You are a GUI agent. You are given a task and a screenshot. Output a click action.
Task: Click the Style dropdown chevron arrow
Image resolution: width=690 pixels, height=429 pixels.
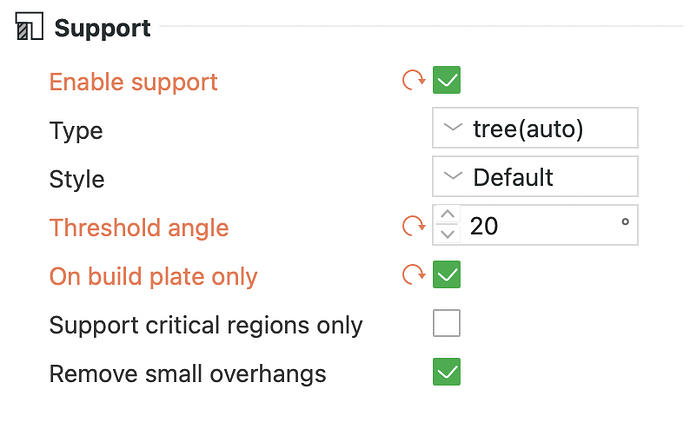pos(453,176)
